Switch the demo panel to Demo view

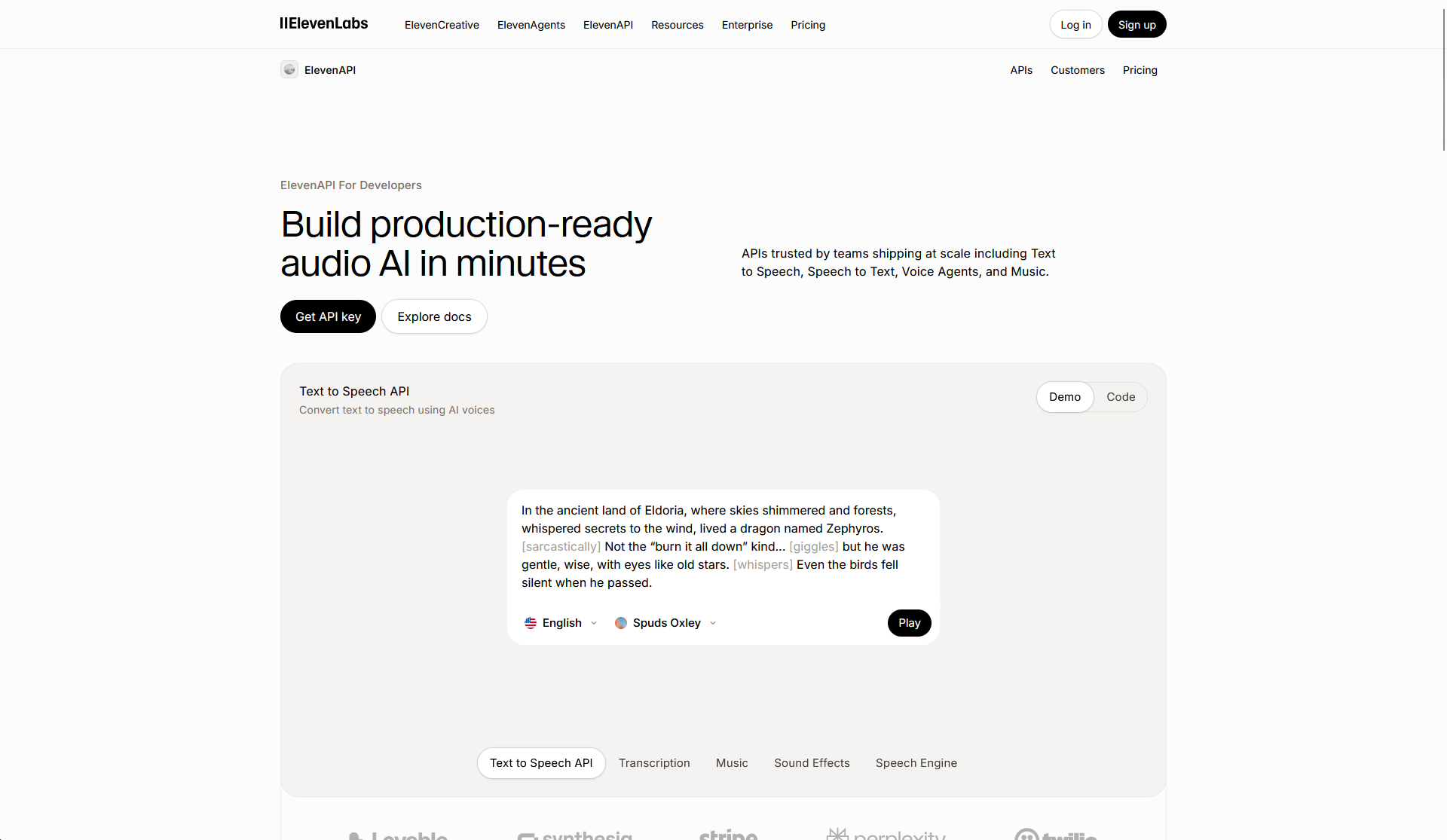pyautogui.click(x=1065, y=397)
